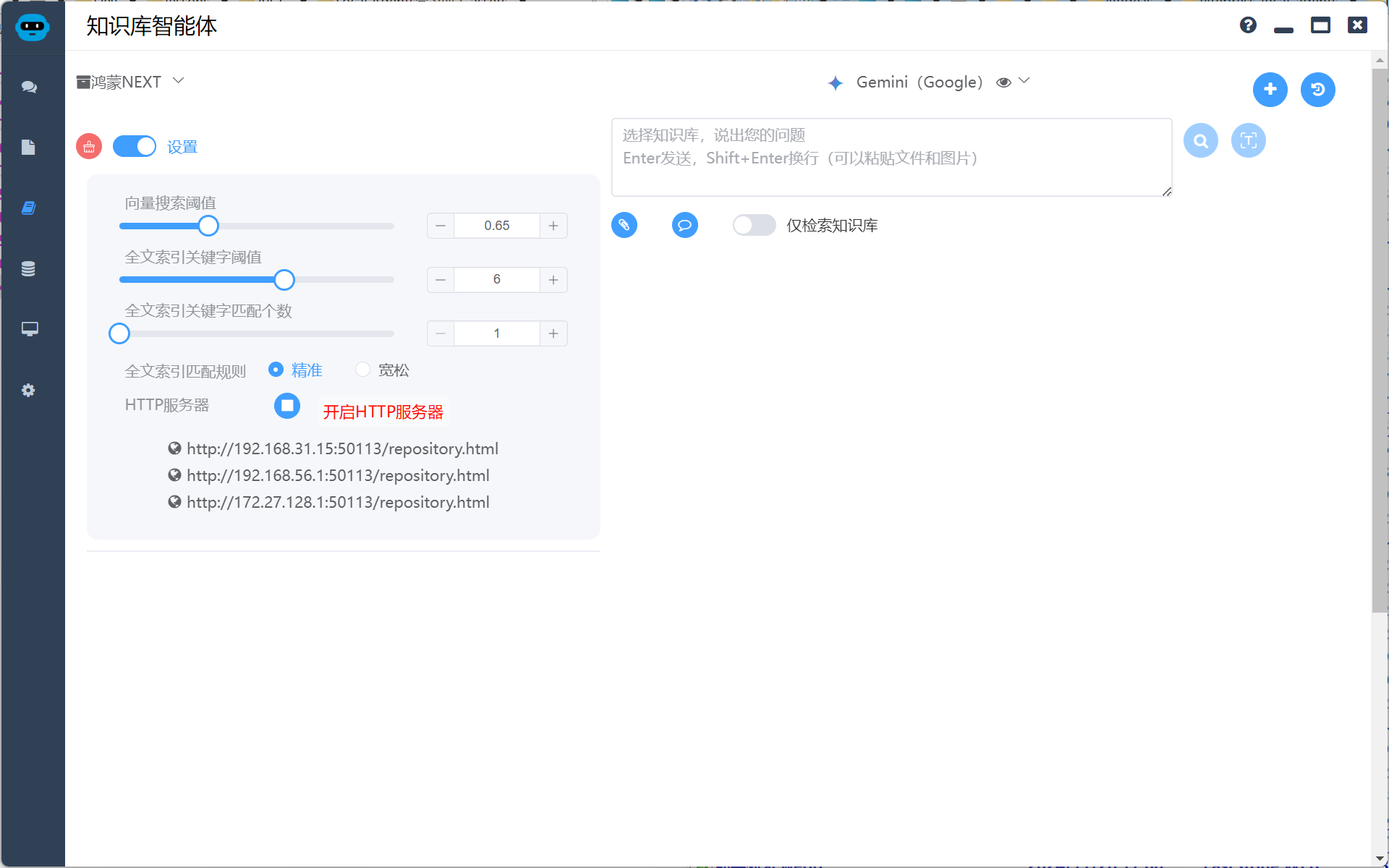This screenshot has width=1389, height=868.
Task: Decrease 全文索引关键字匹配个数 value 1
Action: pyautogui.click(x=441, y=333)
